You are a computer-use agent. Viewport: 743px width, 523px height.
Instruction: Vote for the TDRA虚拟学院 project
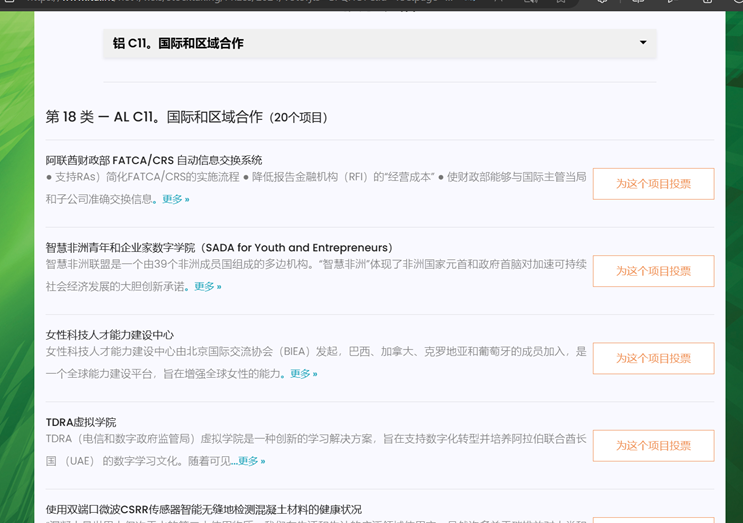coord(653,446)
